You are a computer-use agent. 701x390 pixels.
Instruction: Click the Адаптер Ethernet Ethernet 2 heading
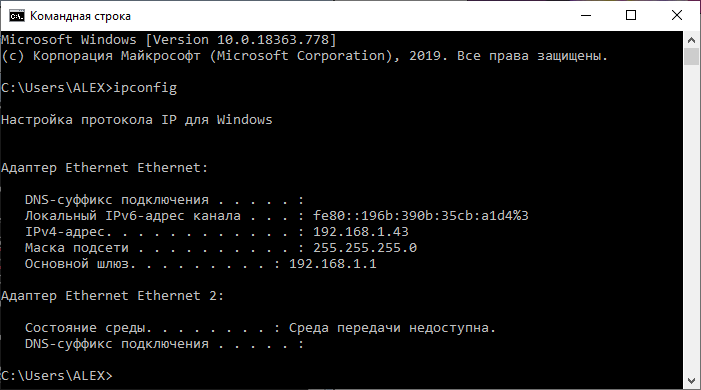click(112, 296)
